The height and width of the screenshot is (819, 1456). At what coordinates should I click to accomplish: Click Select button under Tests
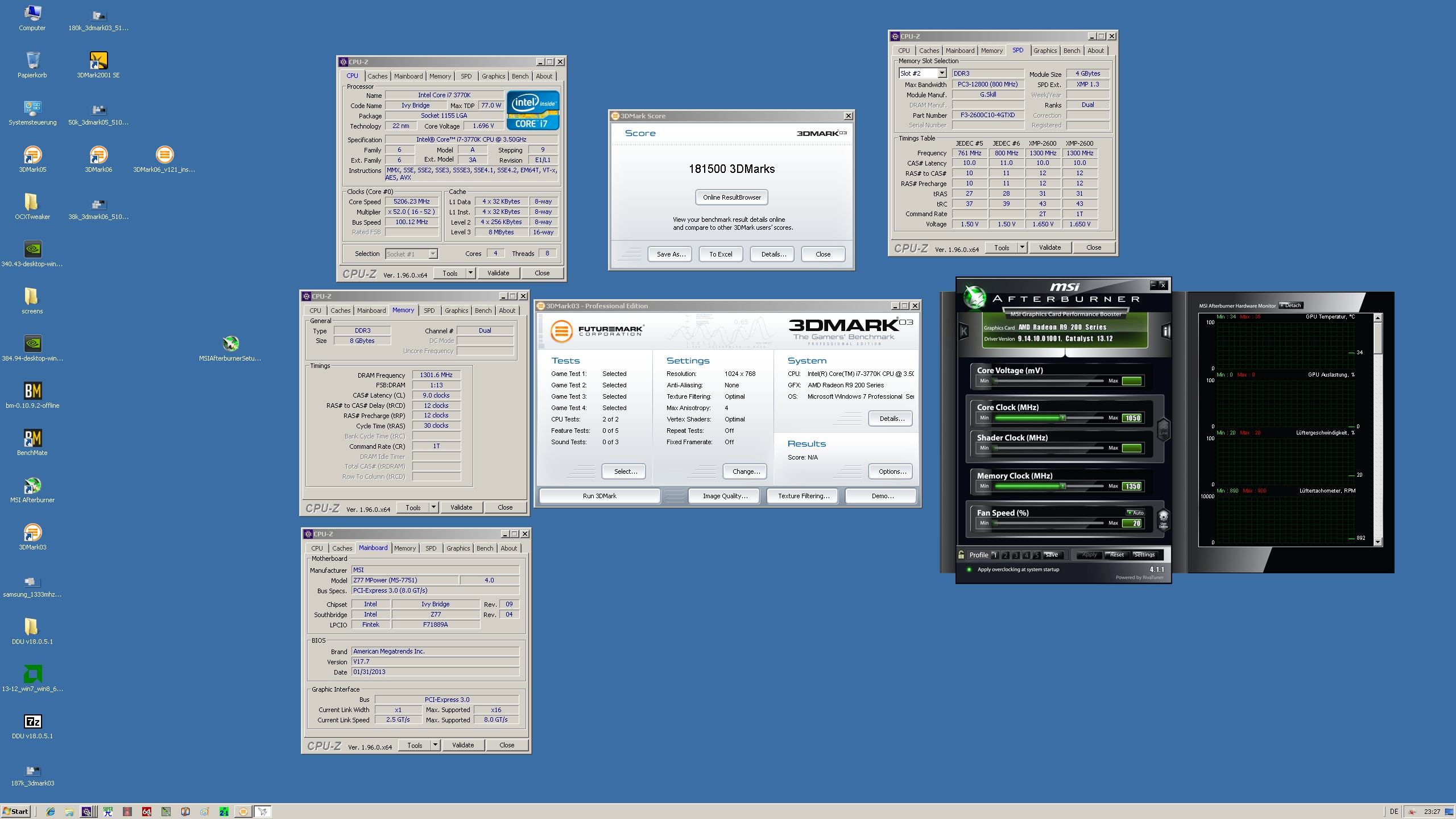(x=624, y=471)
